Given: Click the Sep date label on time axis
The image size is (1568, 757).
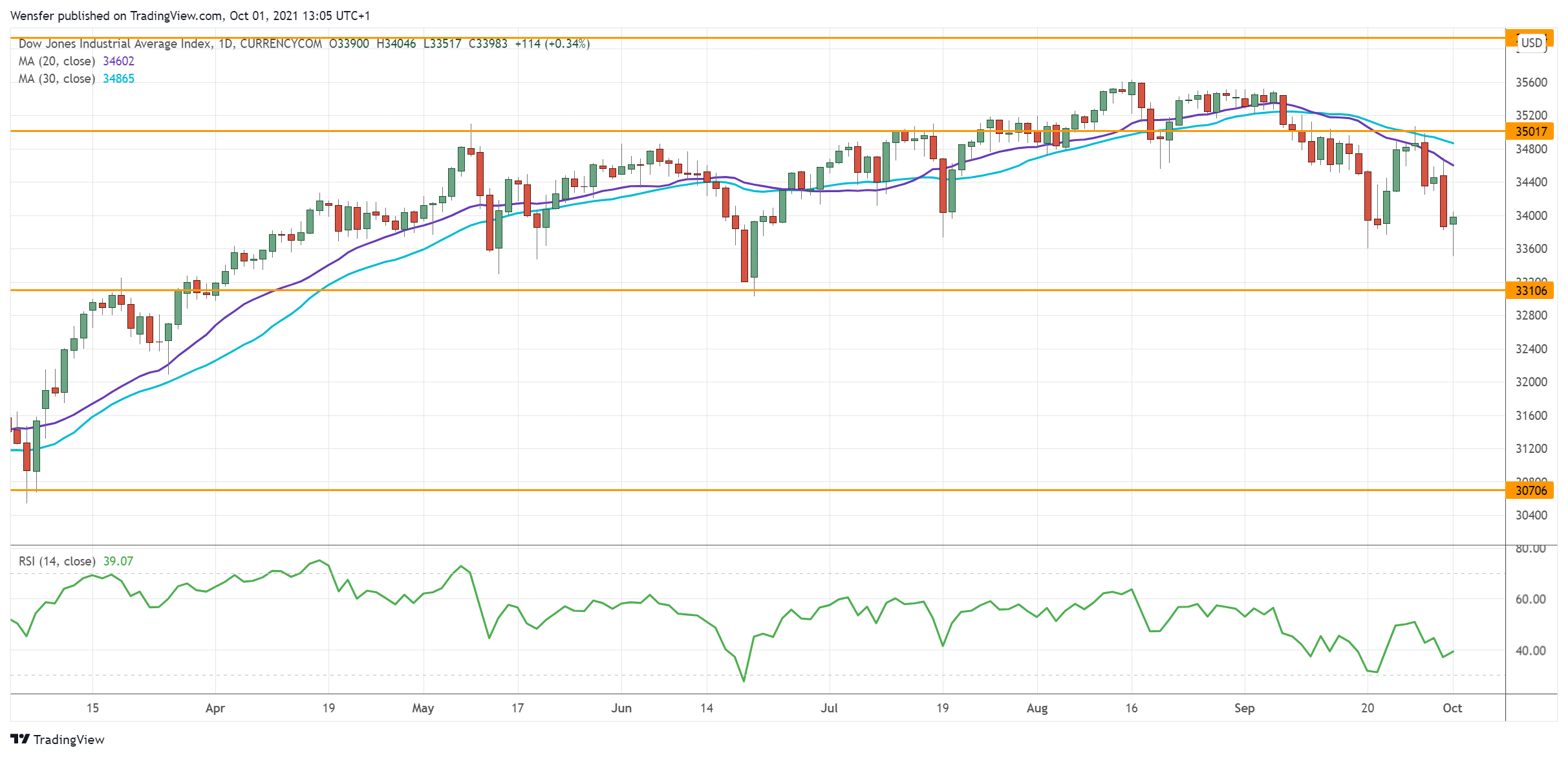Looking at the screenshot, I should [1244, 708].
